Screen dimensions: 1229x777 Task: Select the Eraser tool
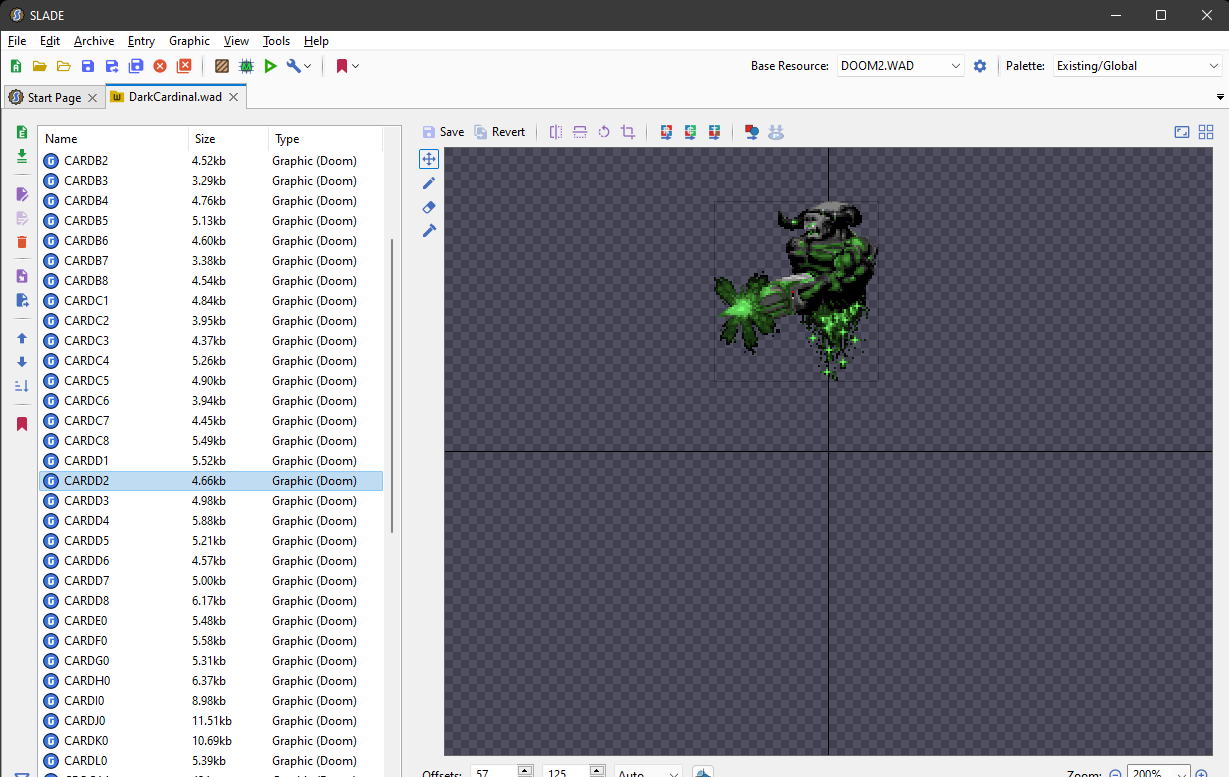tap(429, 207)
